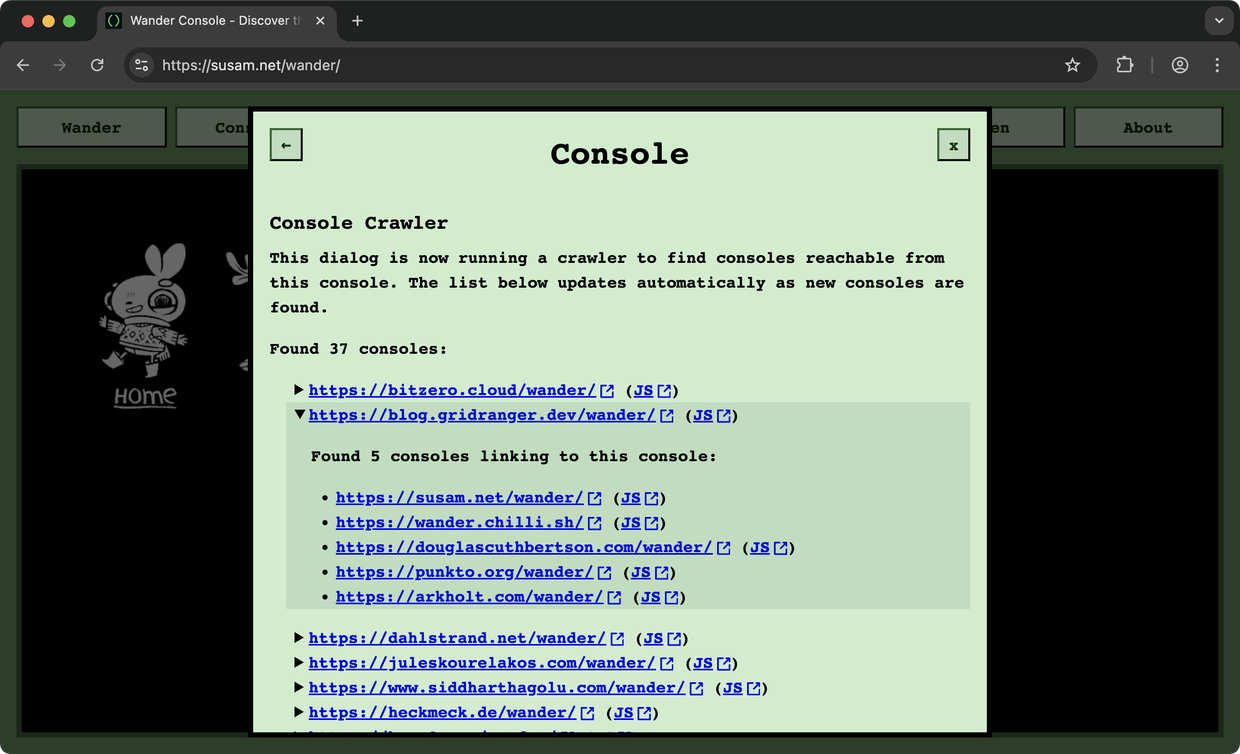
Task: Collapse the blog.gridranger.dev console entry
Action: pyautogui.click(x=299, y=415)
